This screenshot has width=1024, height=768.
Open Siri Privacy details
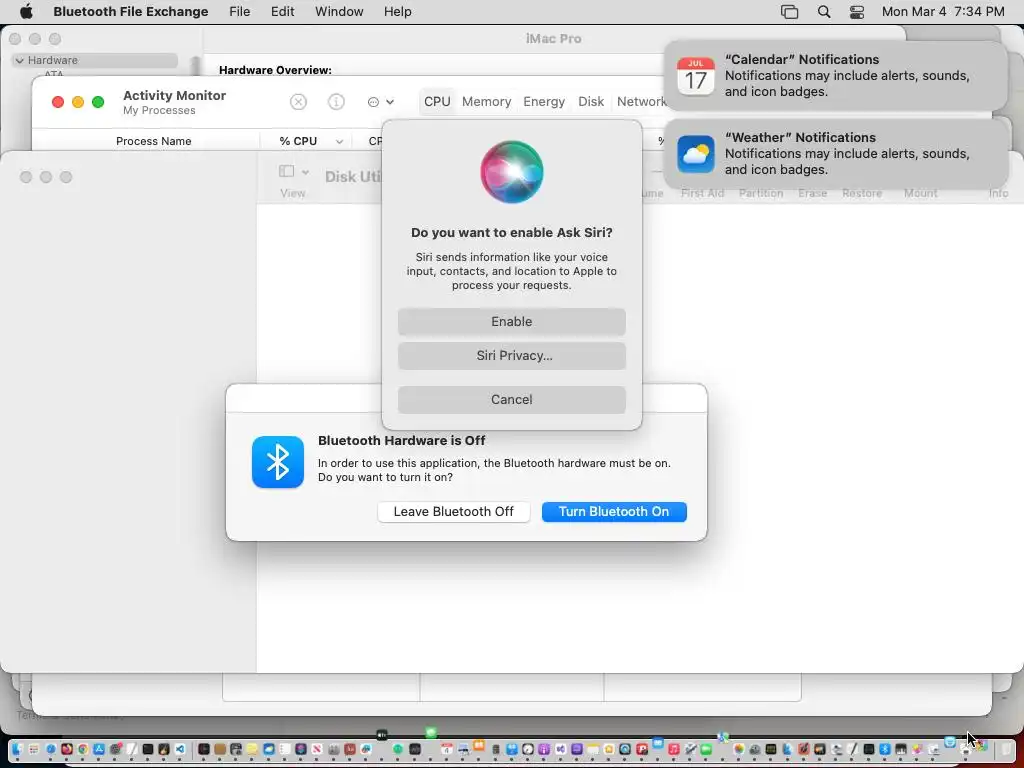(511, 355)
